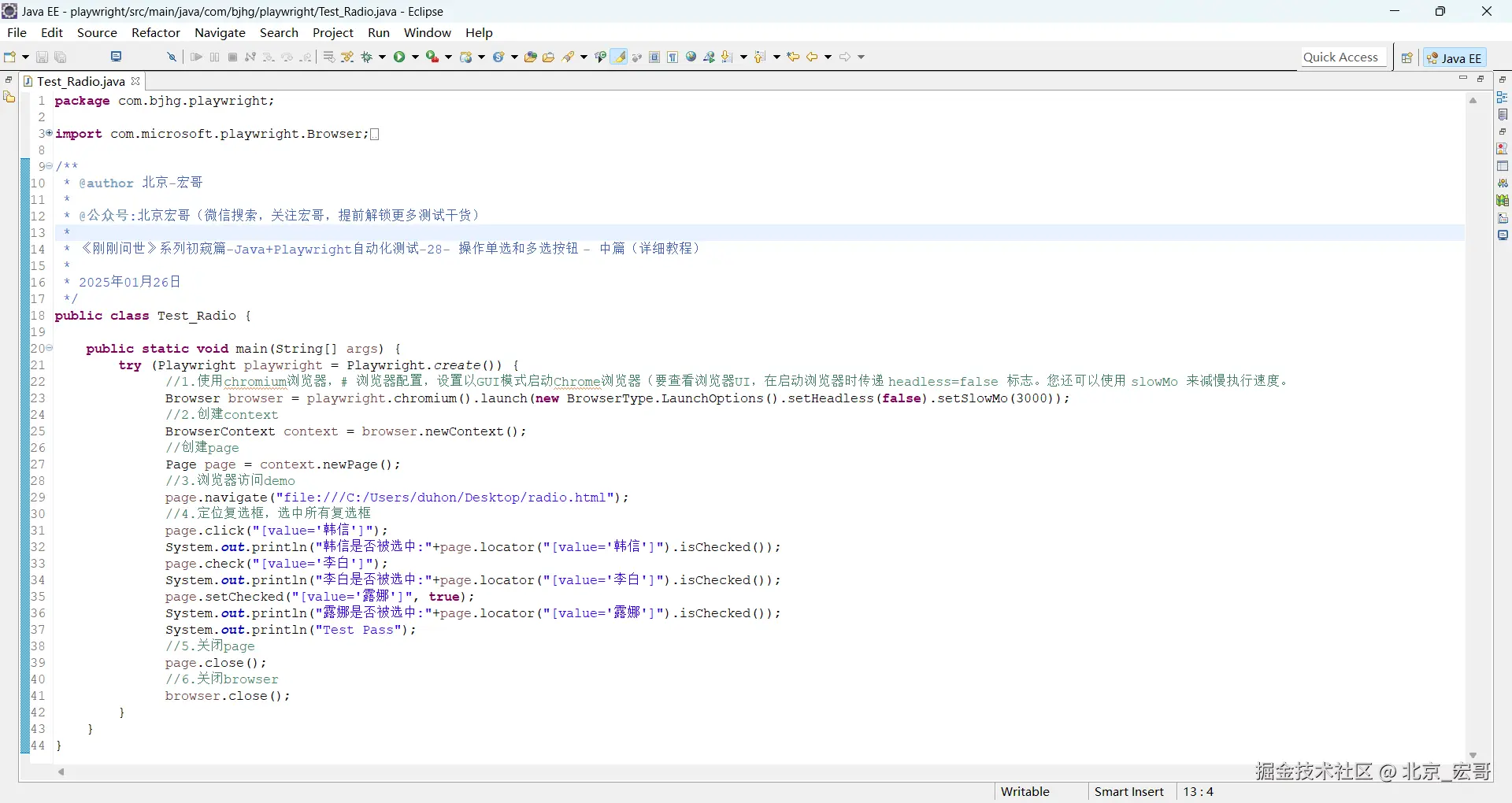The image size is (1512, 803).
Task: Expand the External Tools dropdown arrow
Action: pyautogui.click(x=449, y=57)
